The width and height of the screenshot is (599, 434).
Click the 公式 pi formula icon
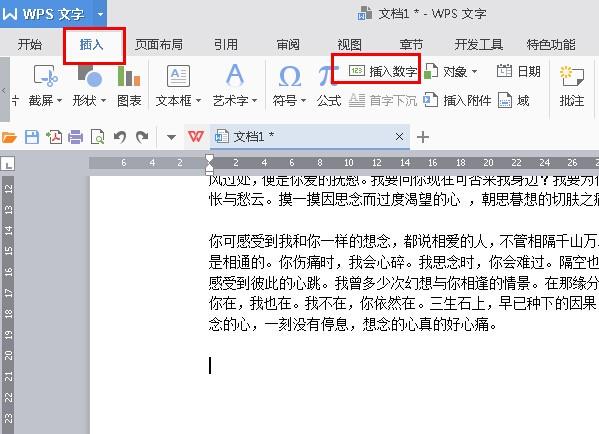(328, 75)
